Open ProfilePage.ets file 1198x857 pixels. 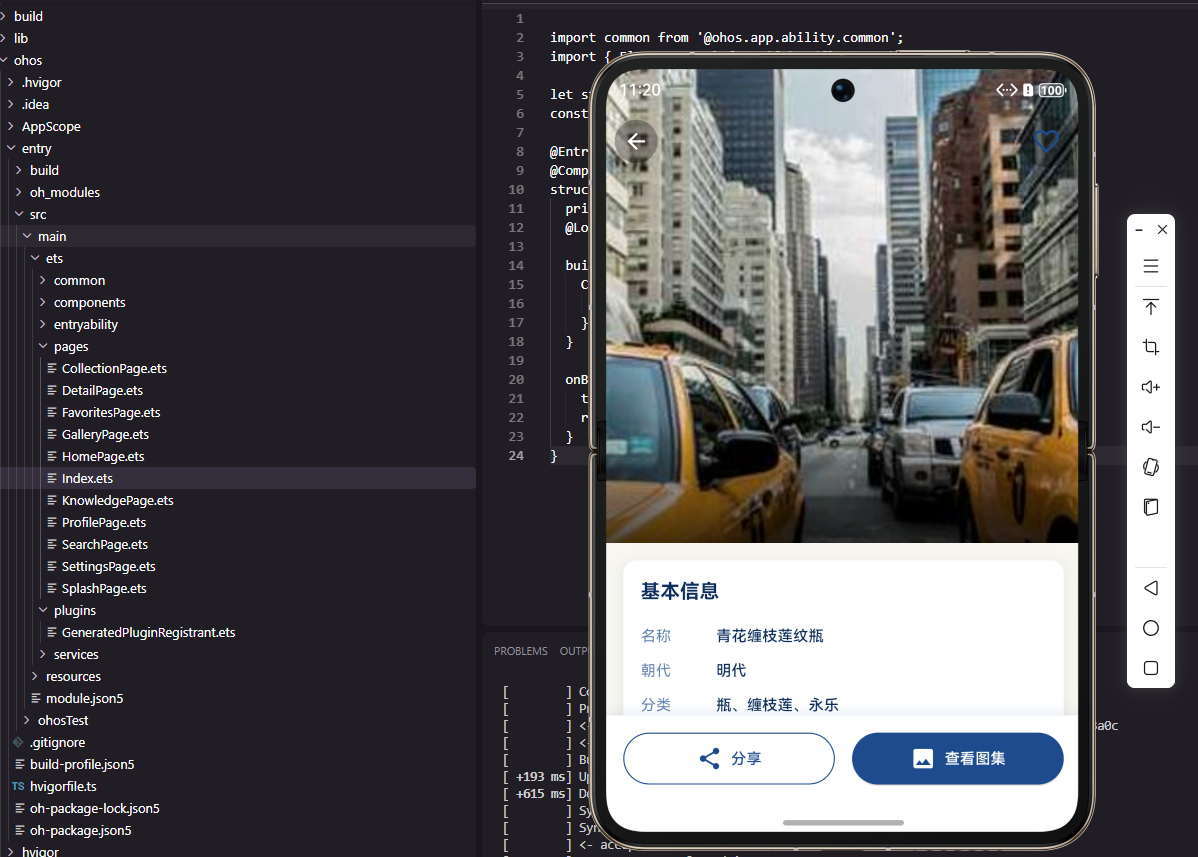point(103,523)
